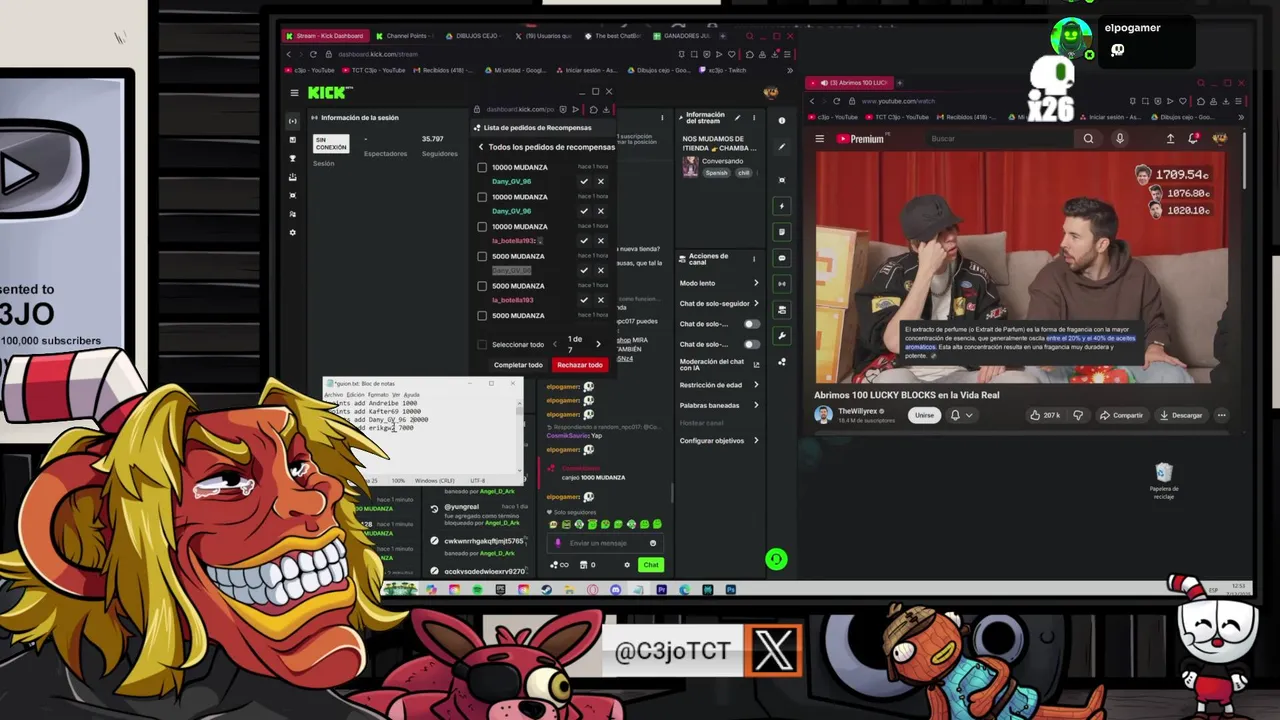Click Descargar under the YouTube video

tap(1180, 415)
